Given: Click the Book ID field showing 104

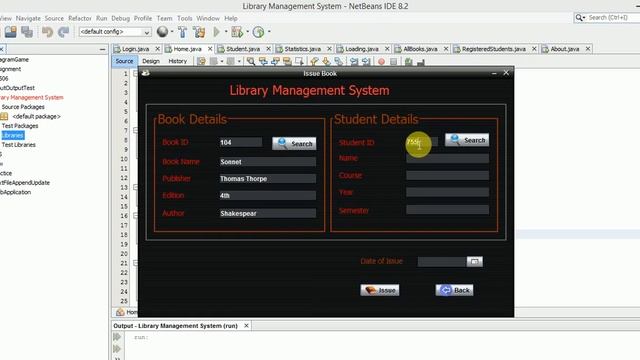Looking at the screenshot, I should click(241, 142).
